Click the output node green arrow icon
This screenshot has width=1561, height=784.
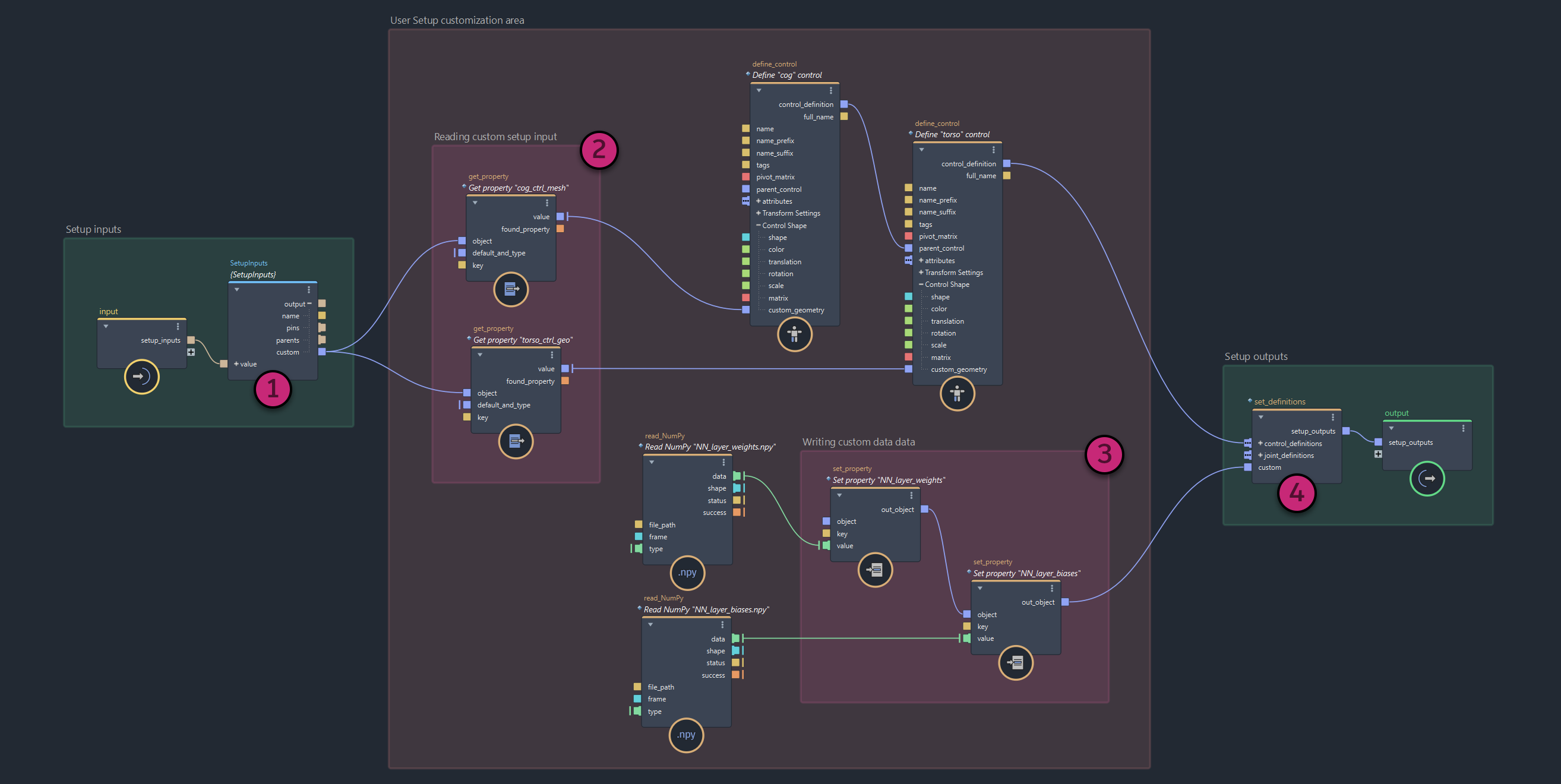click(1427, 479)
